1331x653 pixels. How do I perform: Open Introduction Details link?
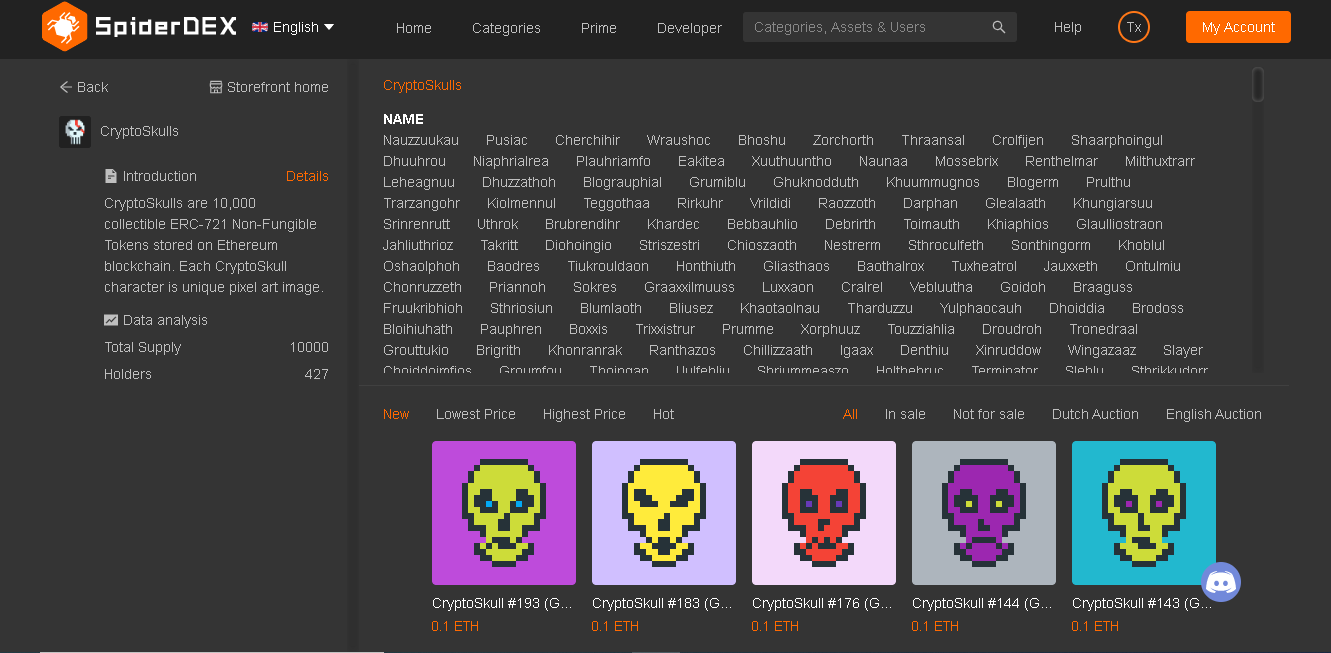[307, 176]
